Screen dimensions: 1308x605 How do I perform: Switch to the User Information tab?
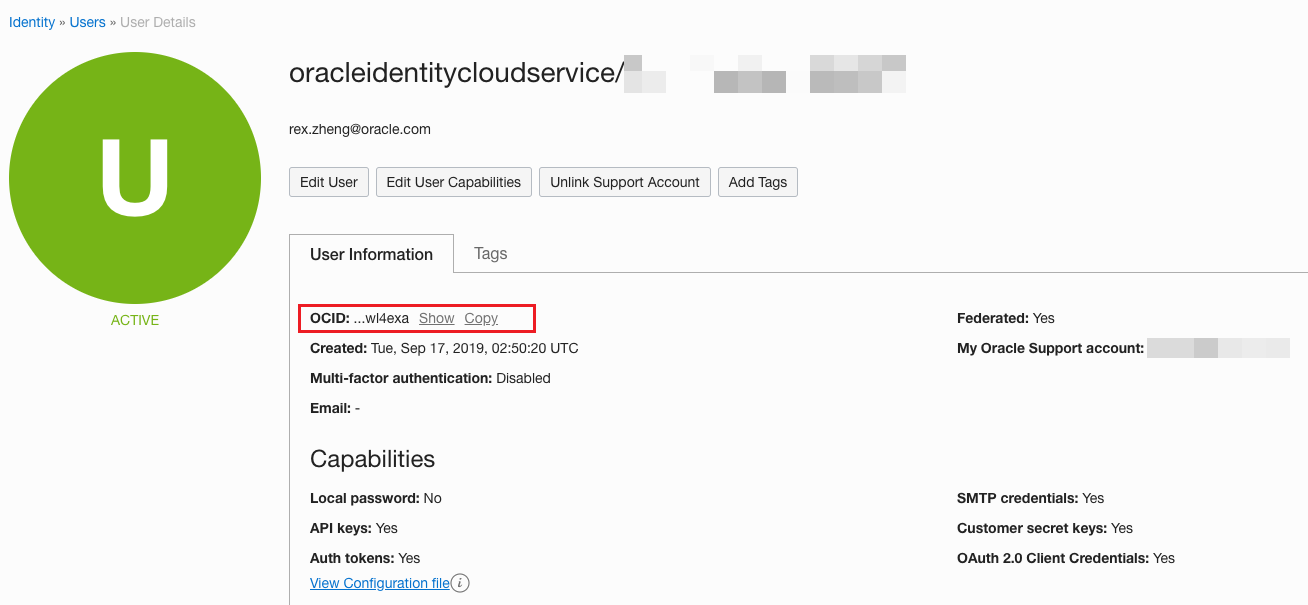click(371, 254)
